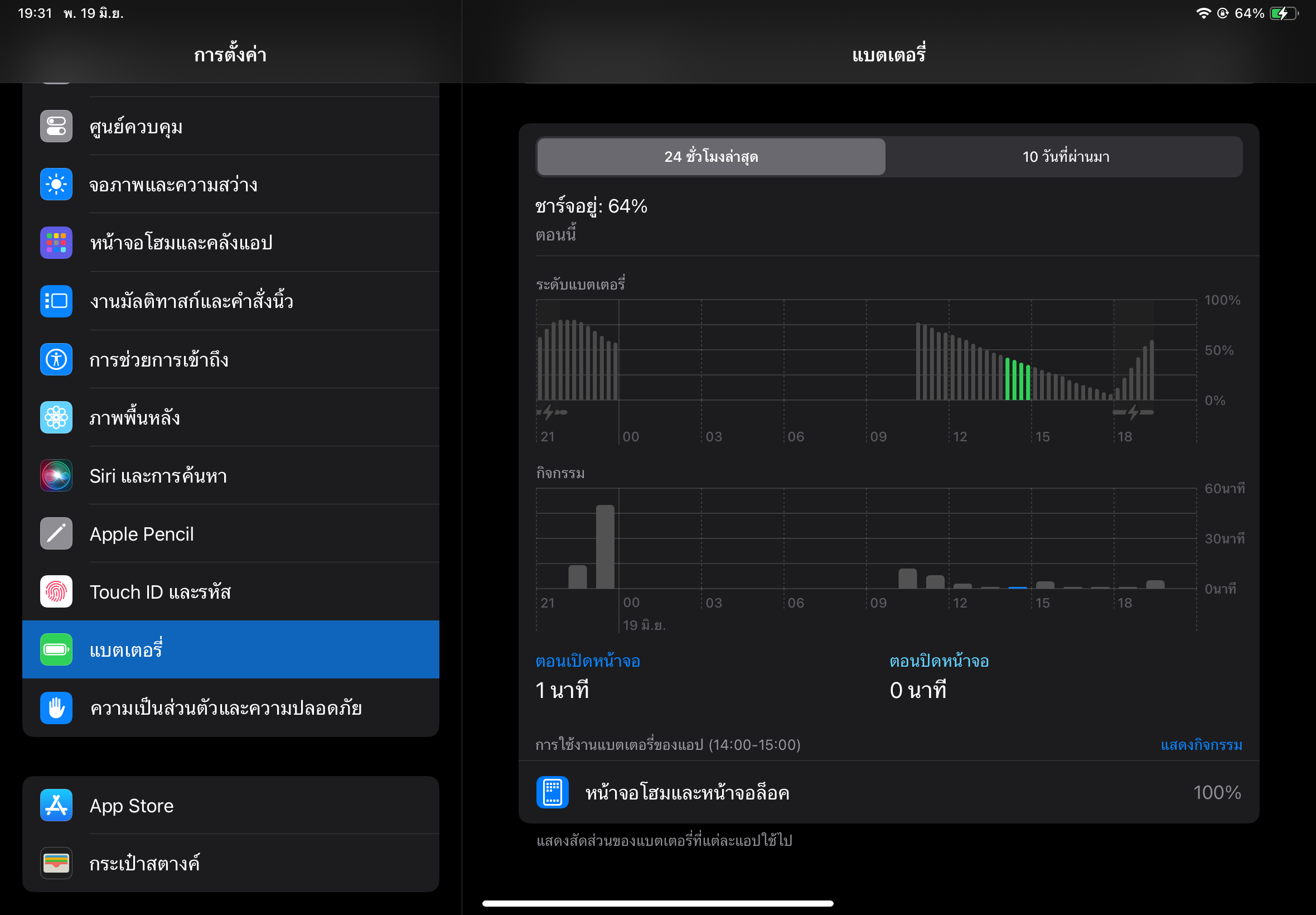Tap the 100% usage value
This screenshot has height=915, width=1316.
pos(1217,792)
